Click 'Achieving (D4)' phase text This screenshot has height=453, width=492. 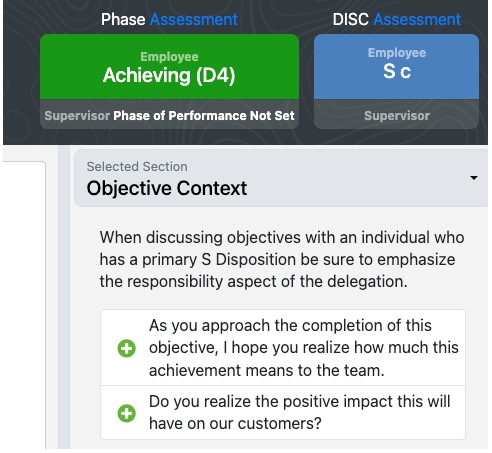169,75
